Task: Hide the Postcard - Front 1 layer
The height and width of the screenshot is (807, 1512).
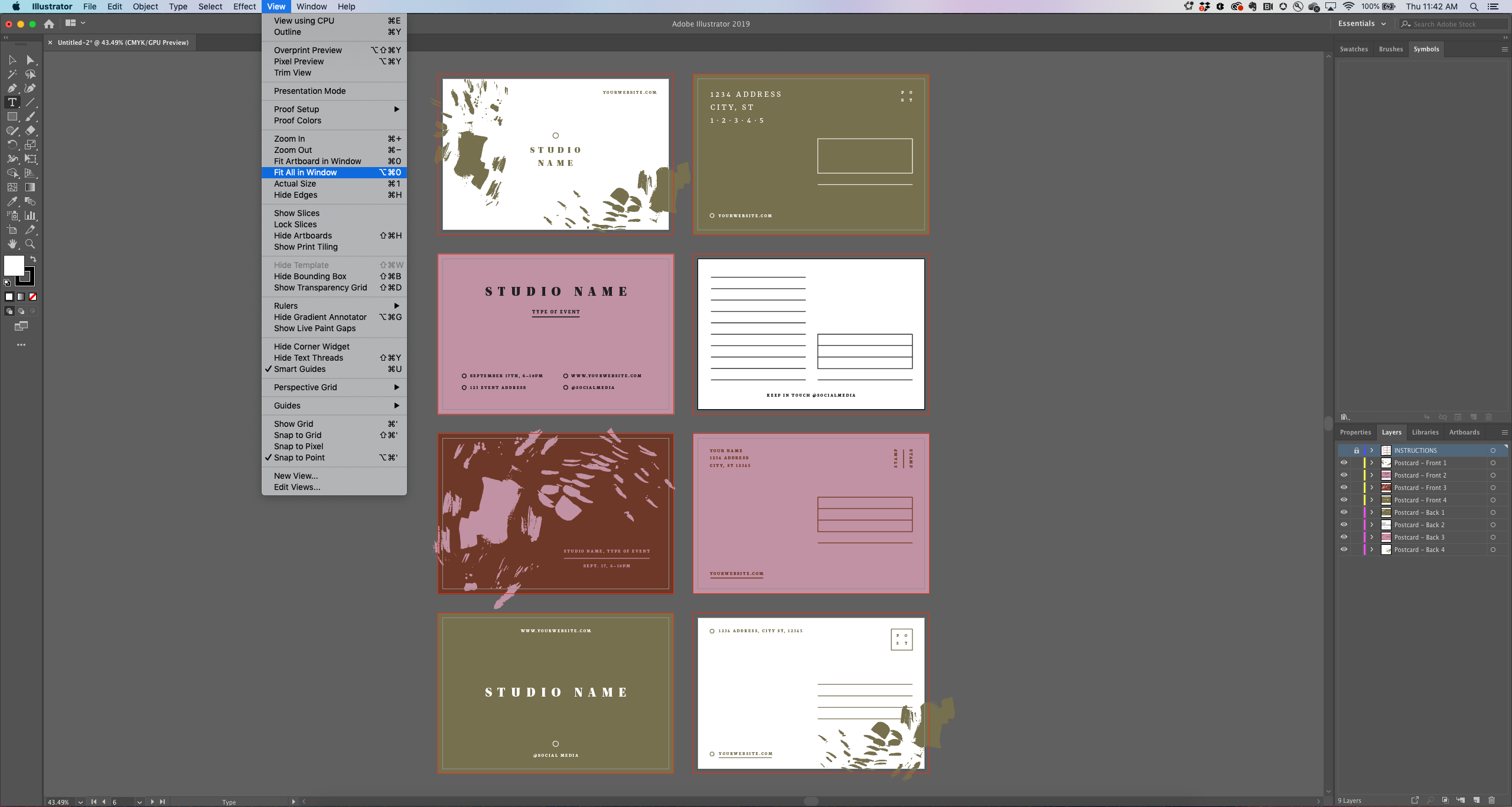Action: click(1344, 463)
